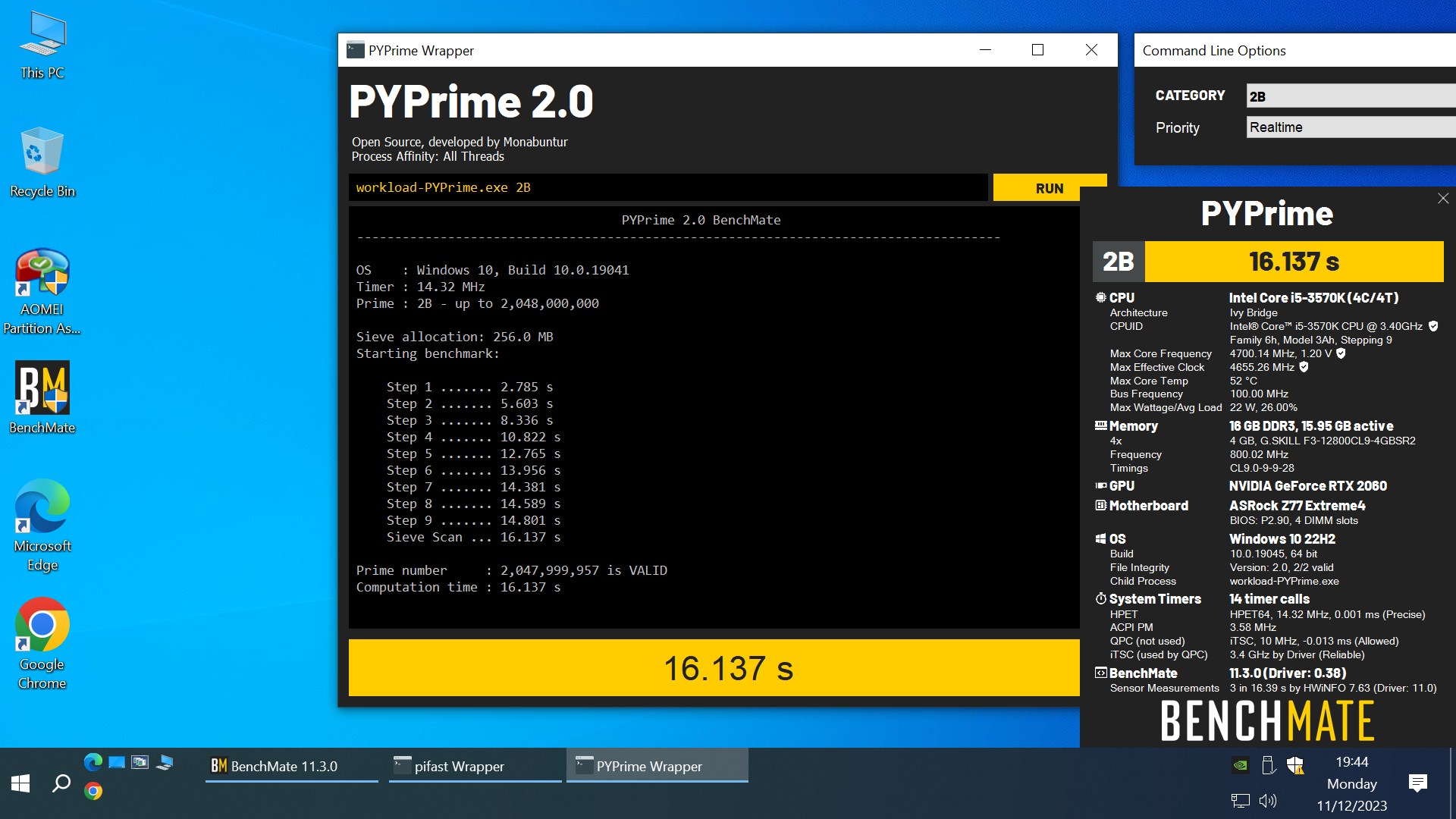Click the volume speaker tray icon
The image size is (1456, 819).
coord(1268,801)
